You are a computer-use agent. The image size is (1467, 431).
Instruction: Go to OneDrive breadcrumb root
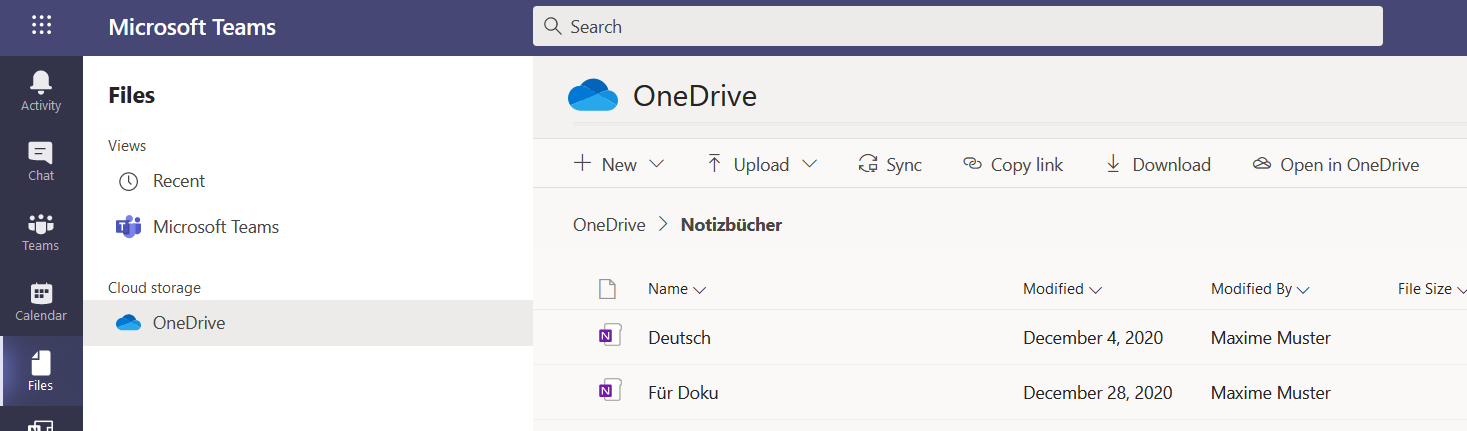point(609,225)
